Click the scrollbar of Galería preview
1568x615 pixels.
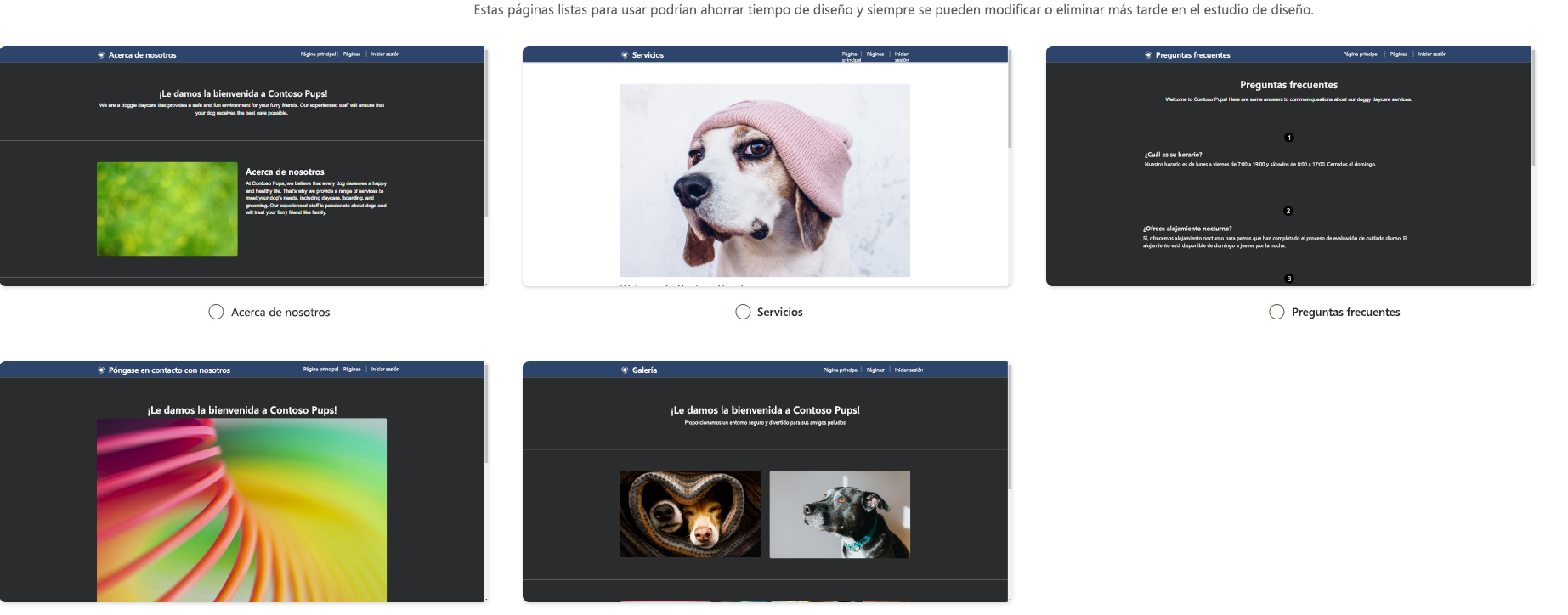1010,426
